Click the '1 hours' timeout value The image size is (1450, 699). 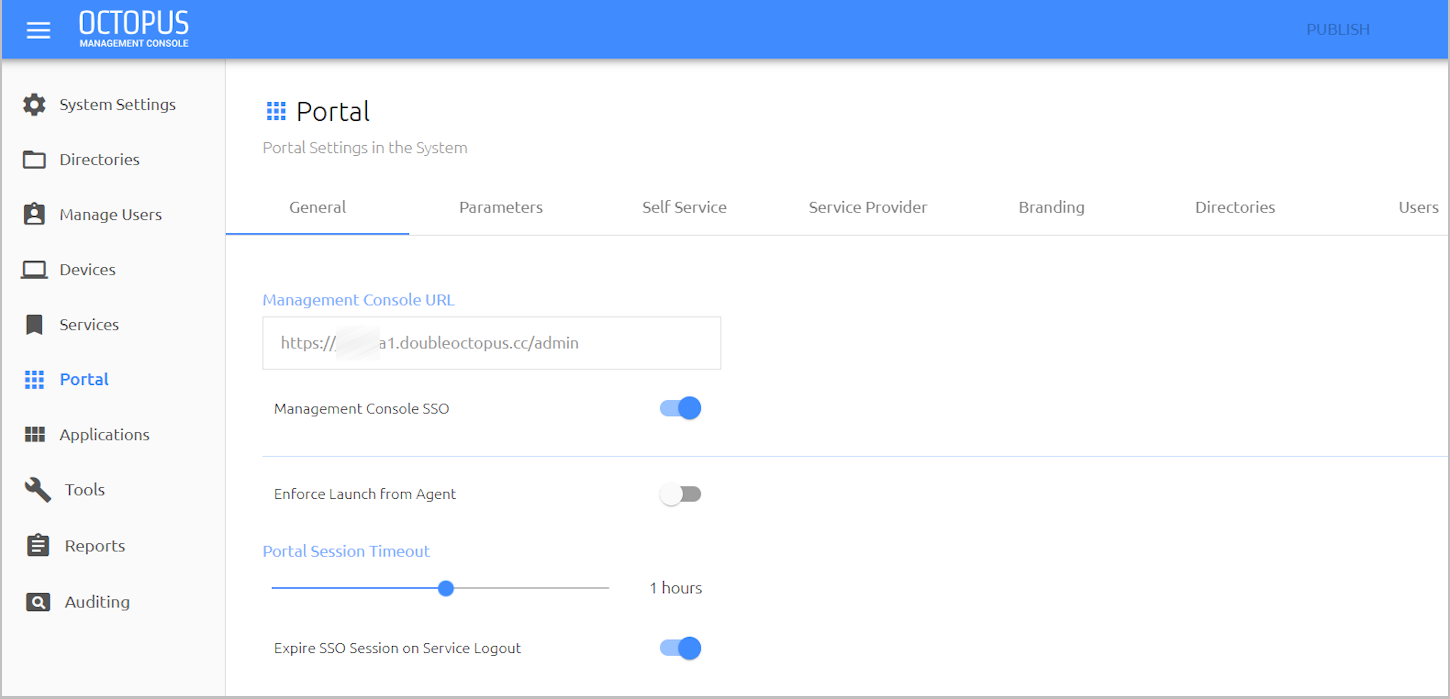coord(676,588)
